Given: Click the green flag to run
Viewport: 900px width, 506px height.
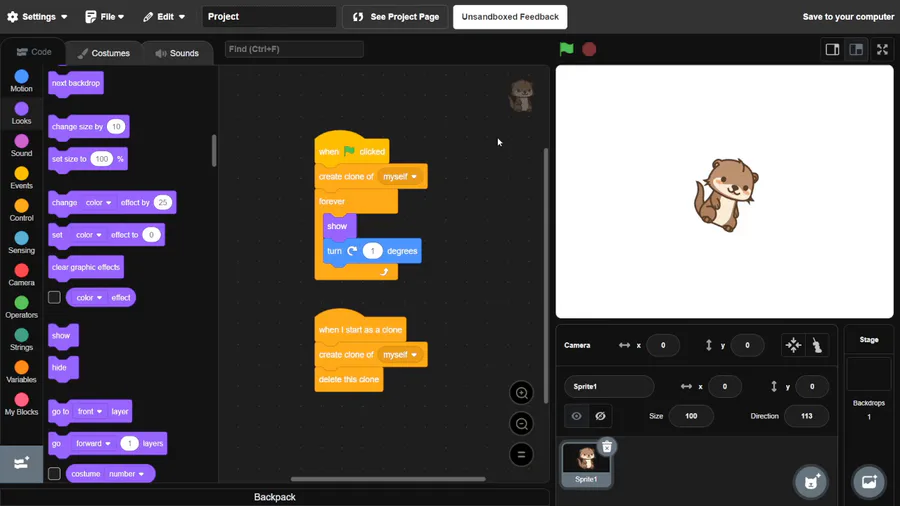Looking at the screenshot, I should (x=567, y=49).
